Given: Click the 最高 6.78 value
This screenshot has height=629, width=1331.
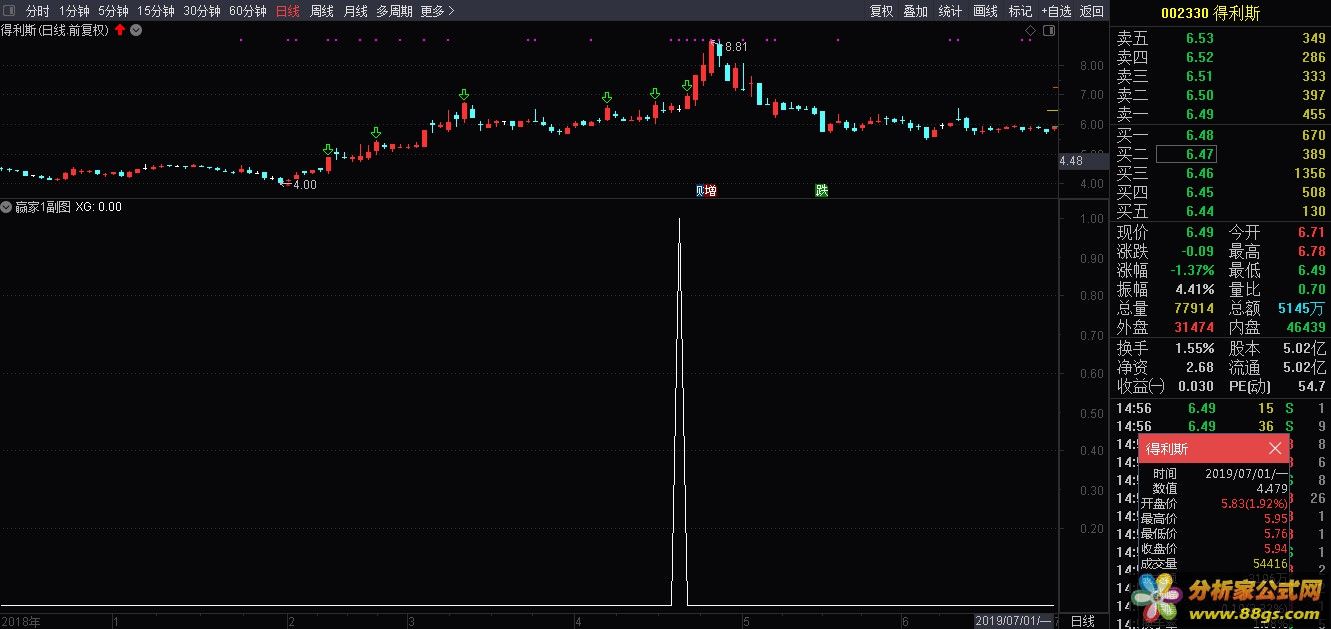Looking at the screenshot, I should coord(1311,251).
